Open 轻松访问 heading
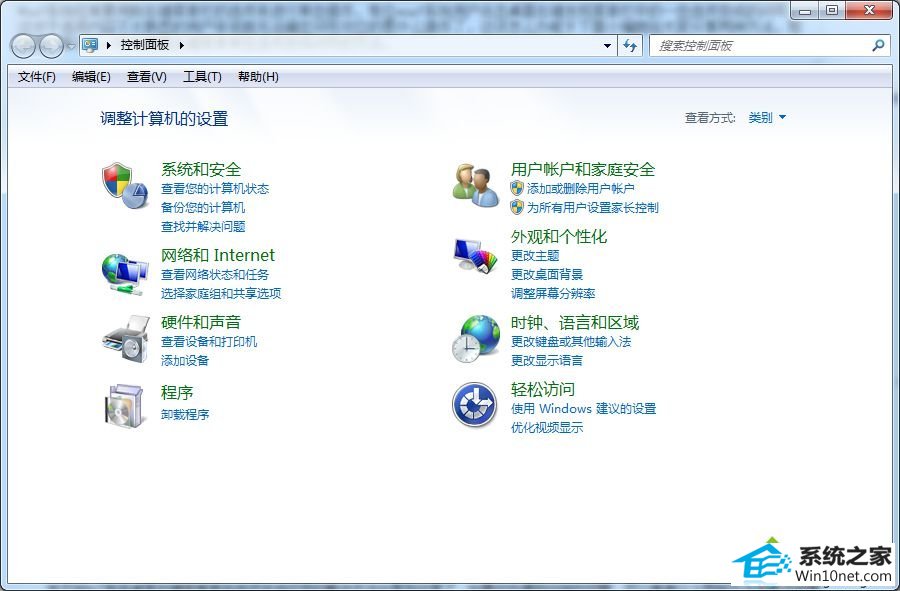This screenshot has width=900, height=591. (x=543, y=389)
